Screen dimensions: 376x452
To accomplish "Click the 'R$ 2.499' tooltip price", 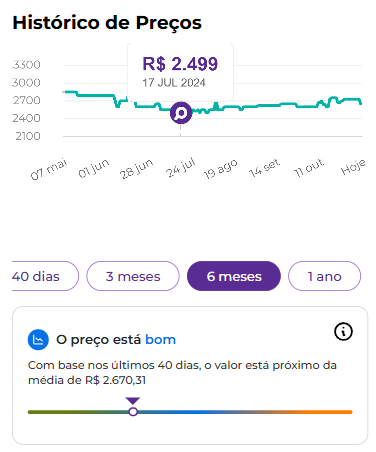I will click(x=180, y=64).
